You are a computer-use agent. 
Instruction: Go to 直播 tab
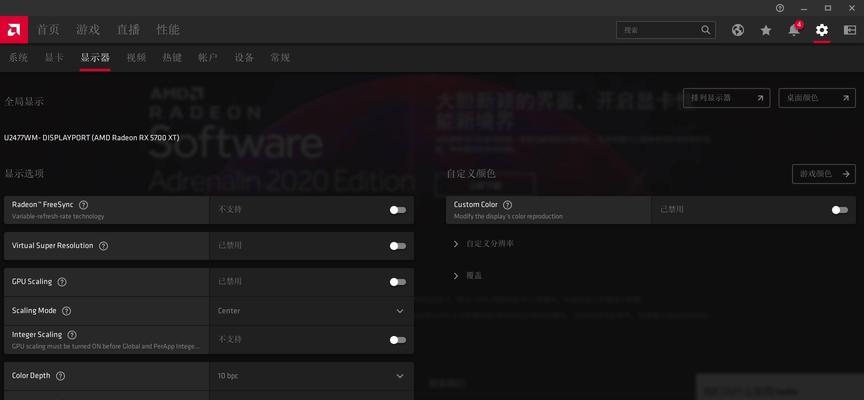[x=128, y=30]
